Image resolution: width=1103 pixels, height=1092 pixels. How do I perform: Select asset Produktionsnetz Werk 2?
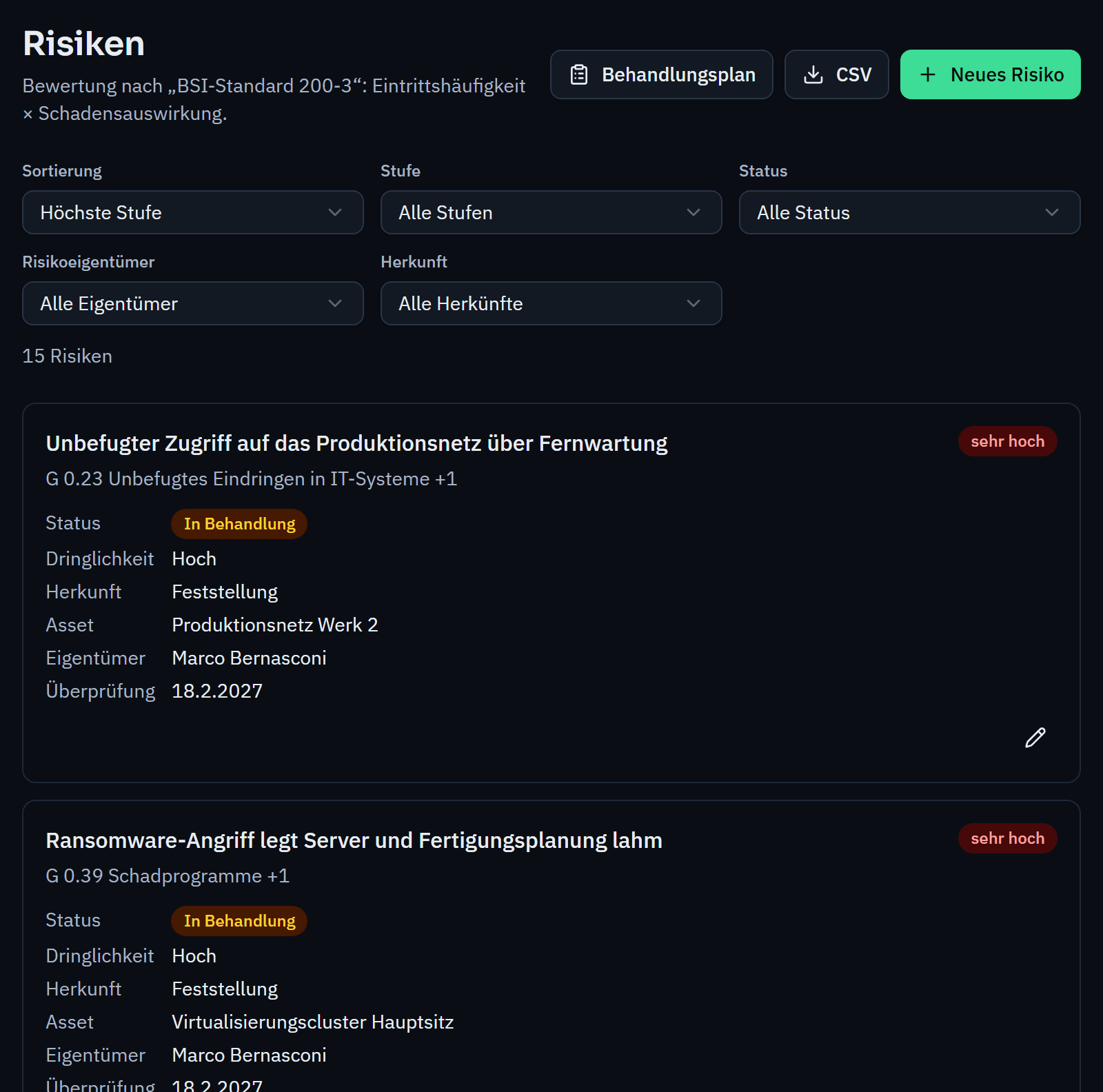coord(275,625)
